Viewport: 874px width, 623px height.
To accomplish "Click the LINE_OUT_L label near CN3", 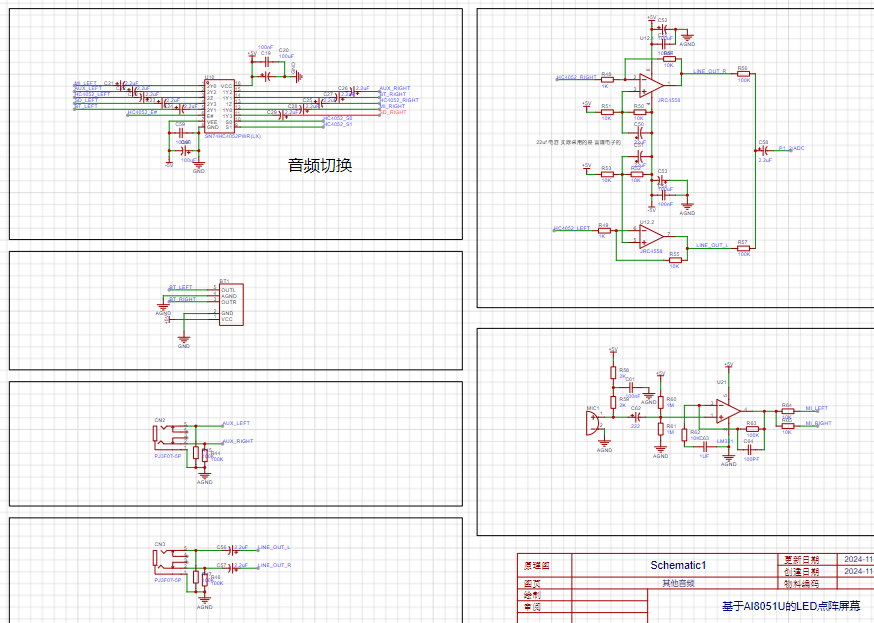I will [274, 547].
